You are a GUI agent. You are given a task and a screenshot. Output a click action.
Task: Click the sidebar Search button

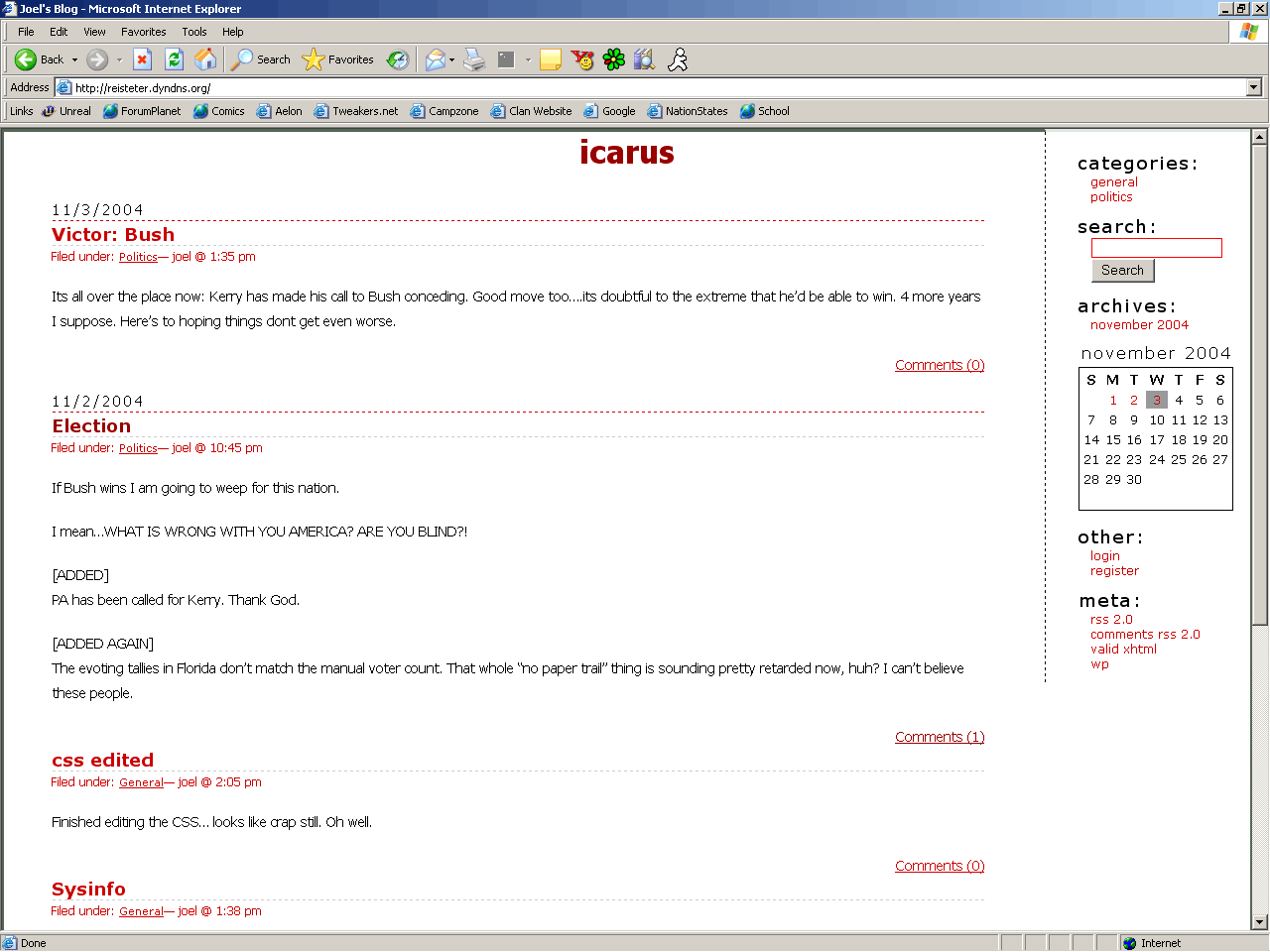tap(1123, 271)
